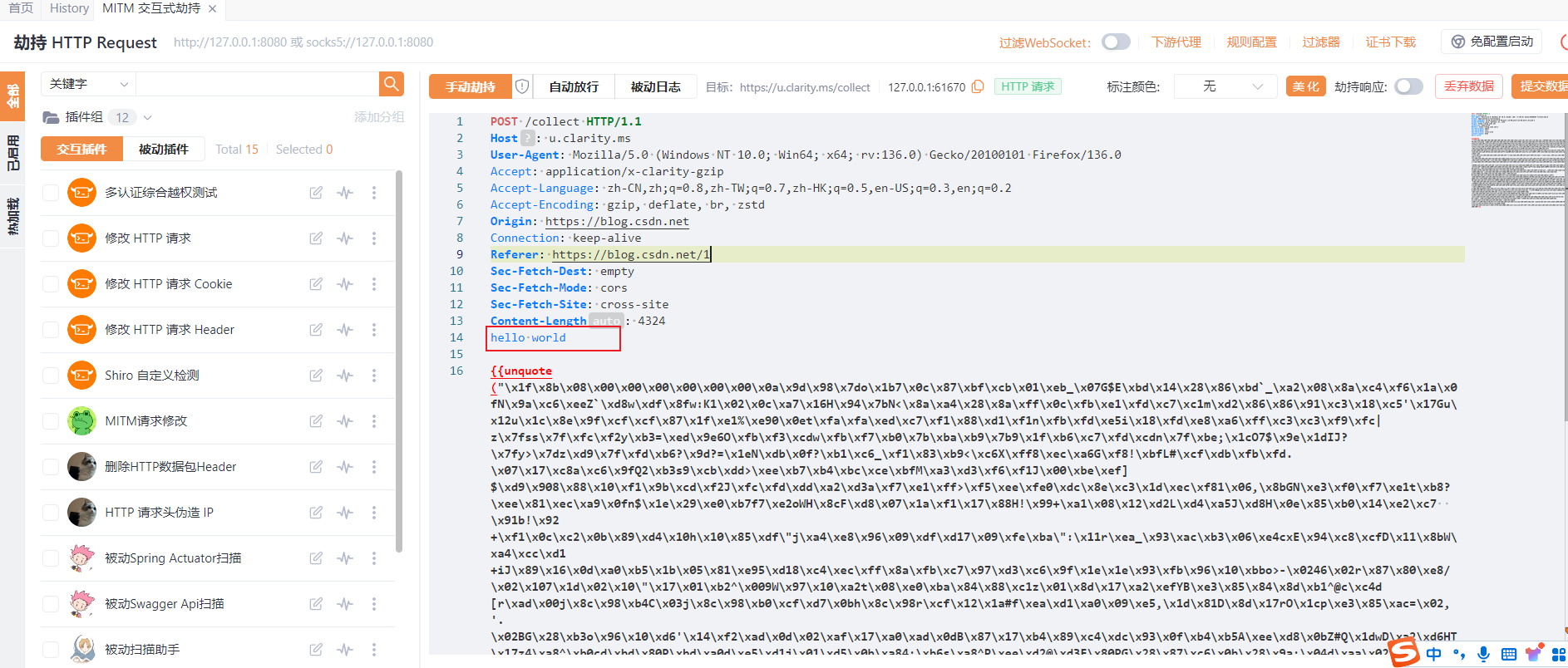This screenshot has height=668, width=1568.
Task: Click the plugin list vertical scrollbar
Action: coord(399,361)
